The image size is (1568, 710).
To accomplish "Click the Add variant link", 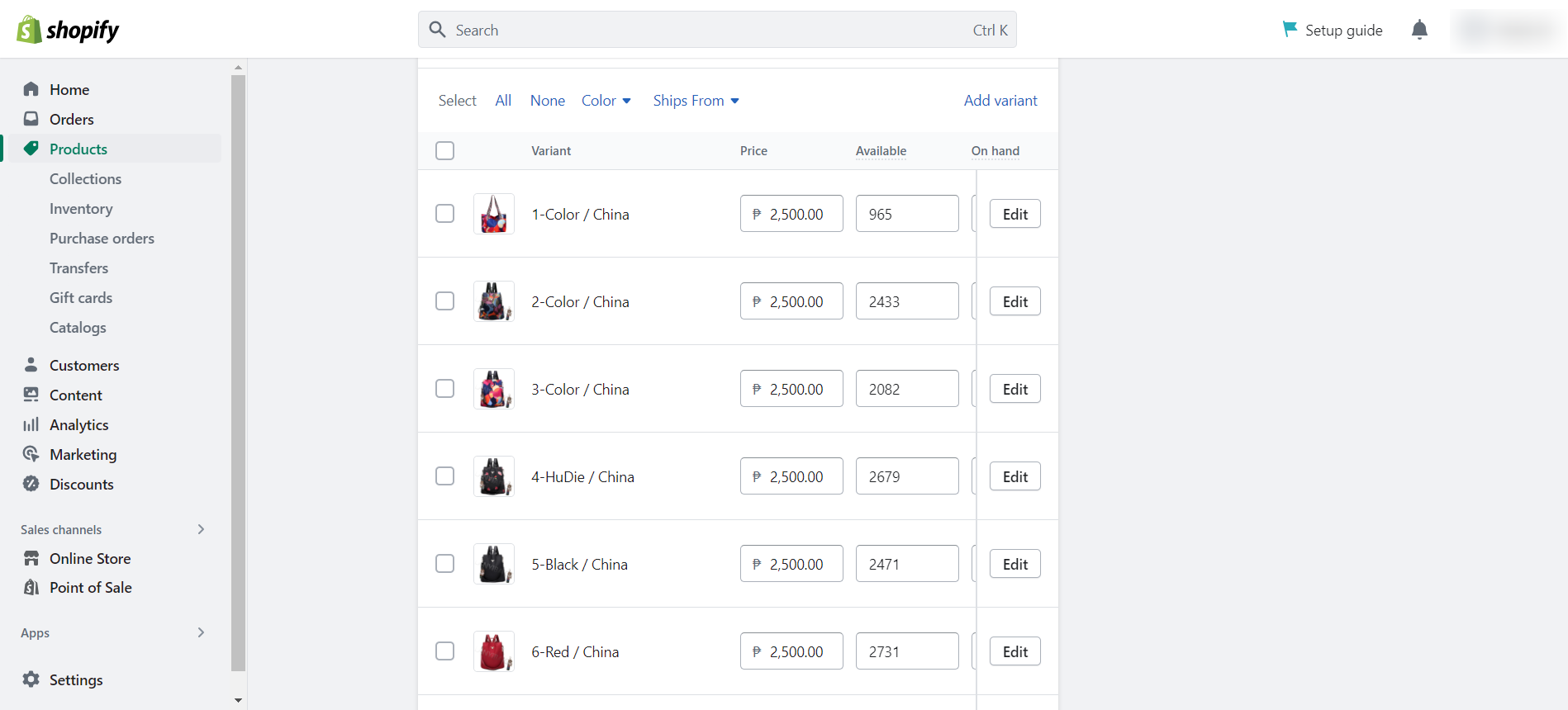I will (1000, 101).
